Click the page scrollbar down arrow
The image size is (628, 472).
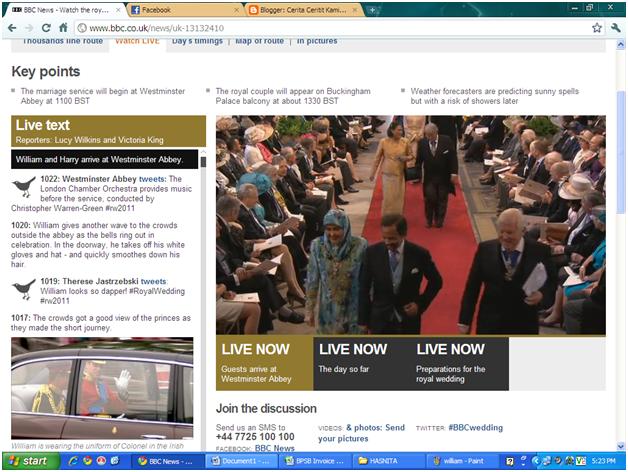tap(621, 446)
